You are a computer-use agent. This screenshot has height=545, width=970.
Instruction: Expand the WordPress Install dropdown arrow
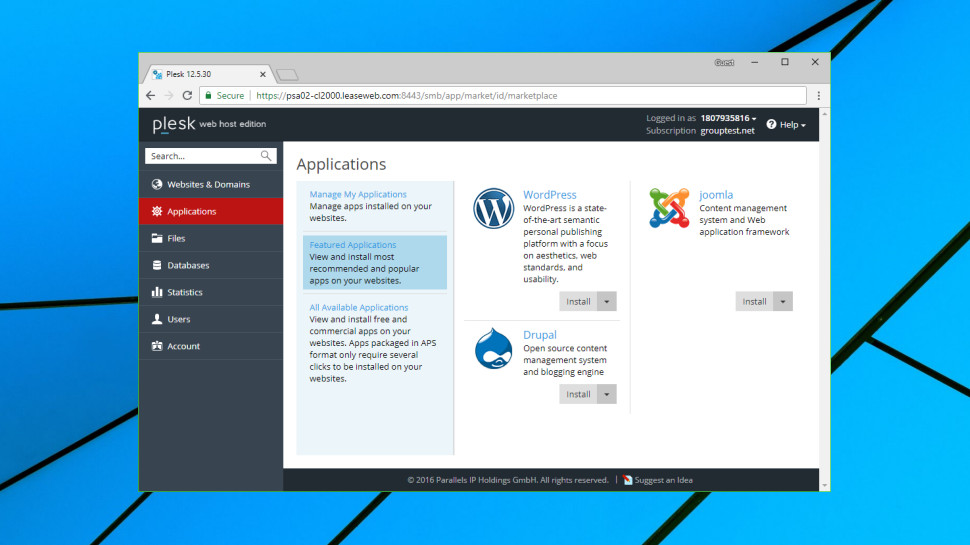click(x=607, y=301)
